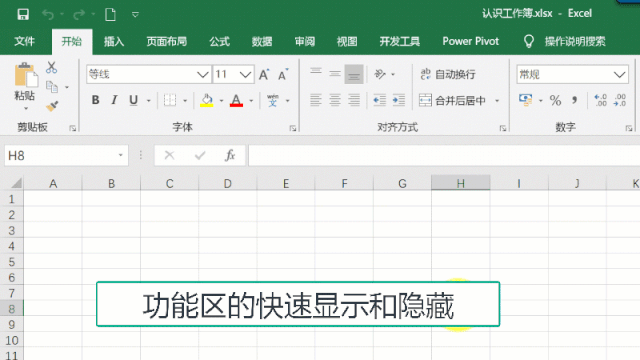Switch to the Power Pivot tab
640x360 pixels.
click(x=471, y=42)
